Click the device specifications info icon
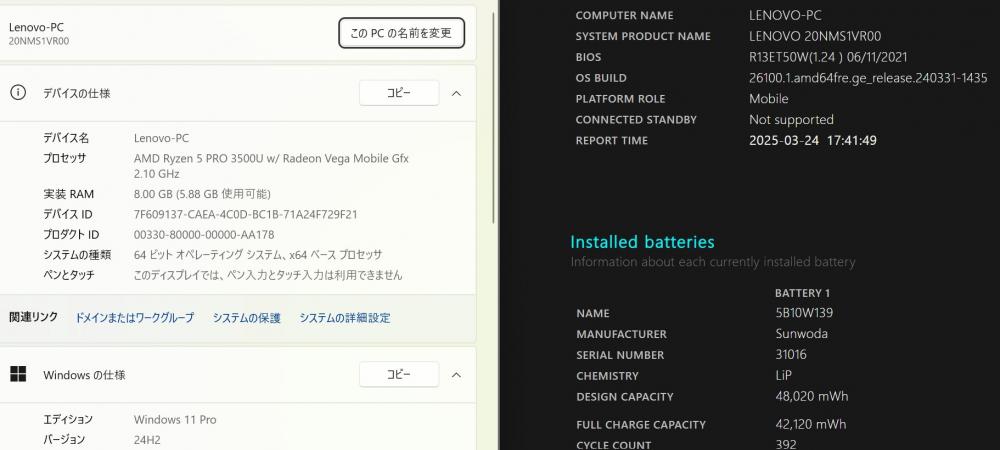The width and height of the screenshot is (1000, 450). 18,93
